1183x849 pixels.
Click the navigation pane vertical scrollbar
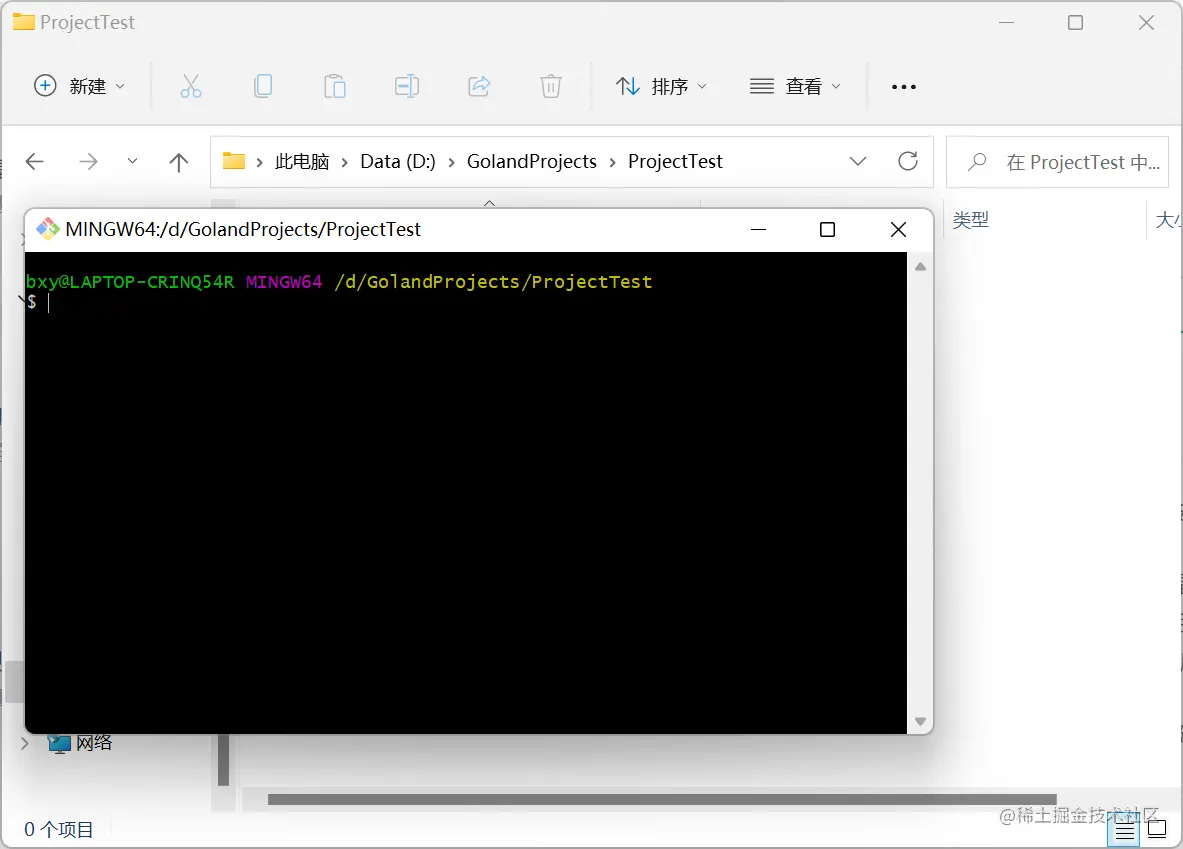[x=223, y=759]
